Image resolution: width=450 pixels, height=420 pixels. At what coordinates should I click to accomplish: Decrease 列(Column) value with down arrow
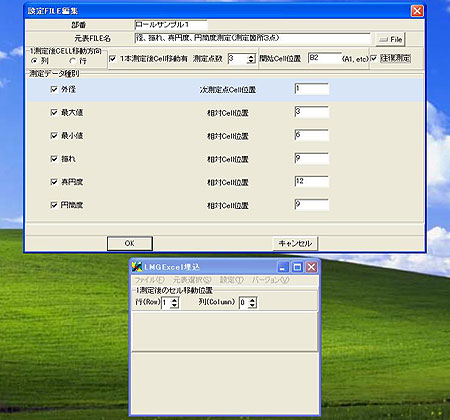pyautogui.click(x=253, y=305)
